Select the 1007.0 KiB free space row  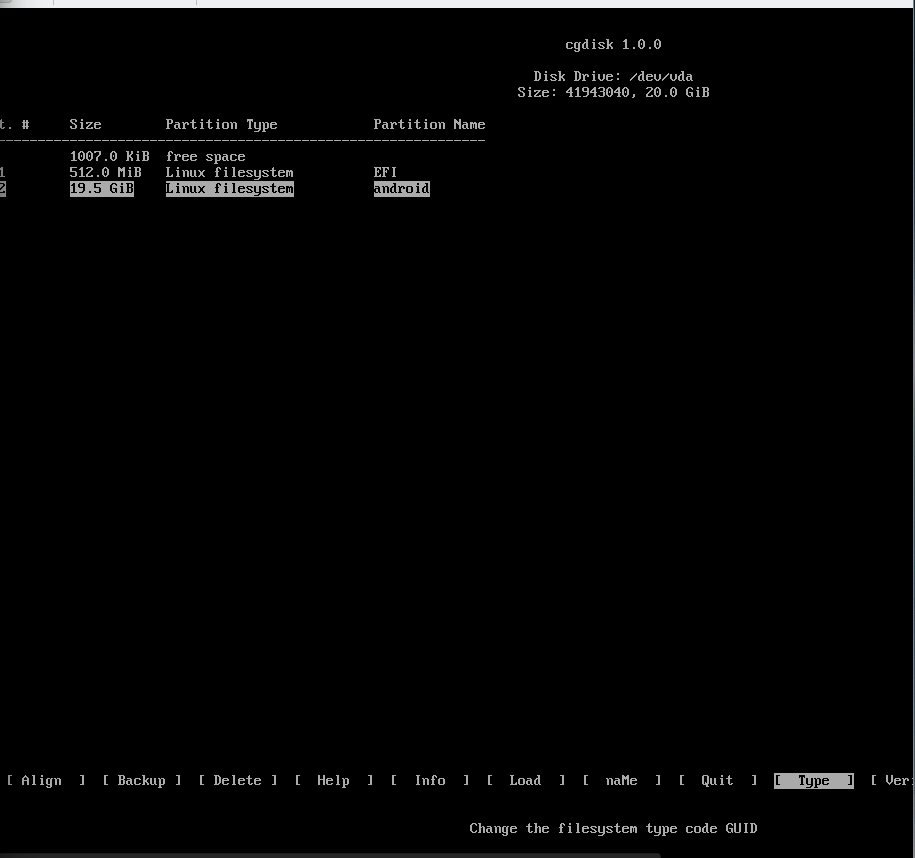(158, 157)
